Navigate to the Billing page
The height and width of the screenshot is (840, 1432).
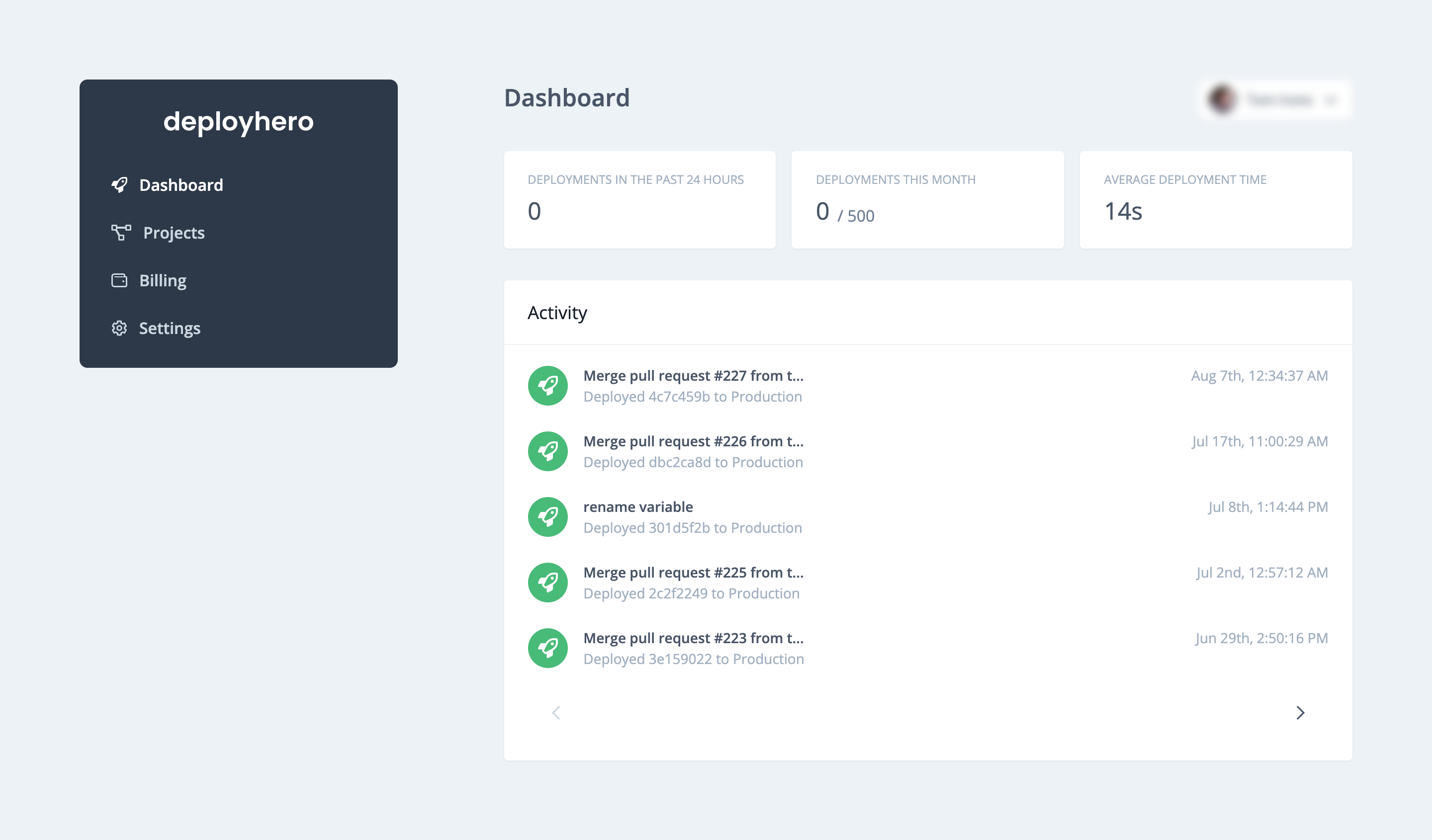click(x=163, y=280)
